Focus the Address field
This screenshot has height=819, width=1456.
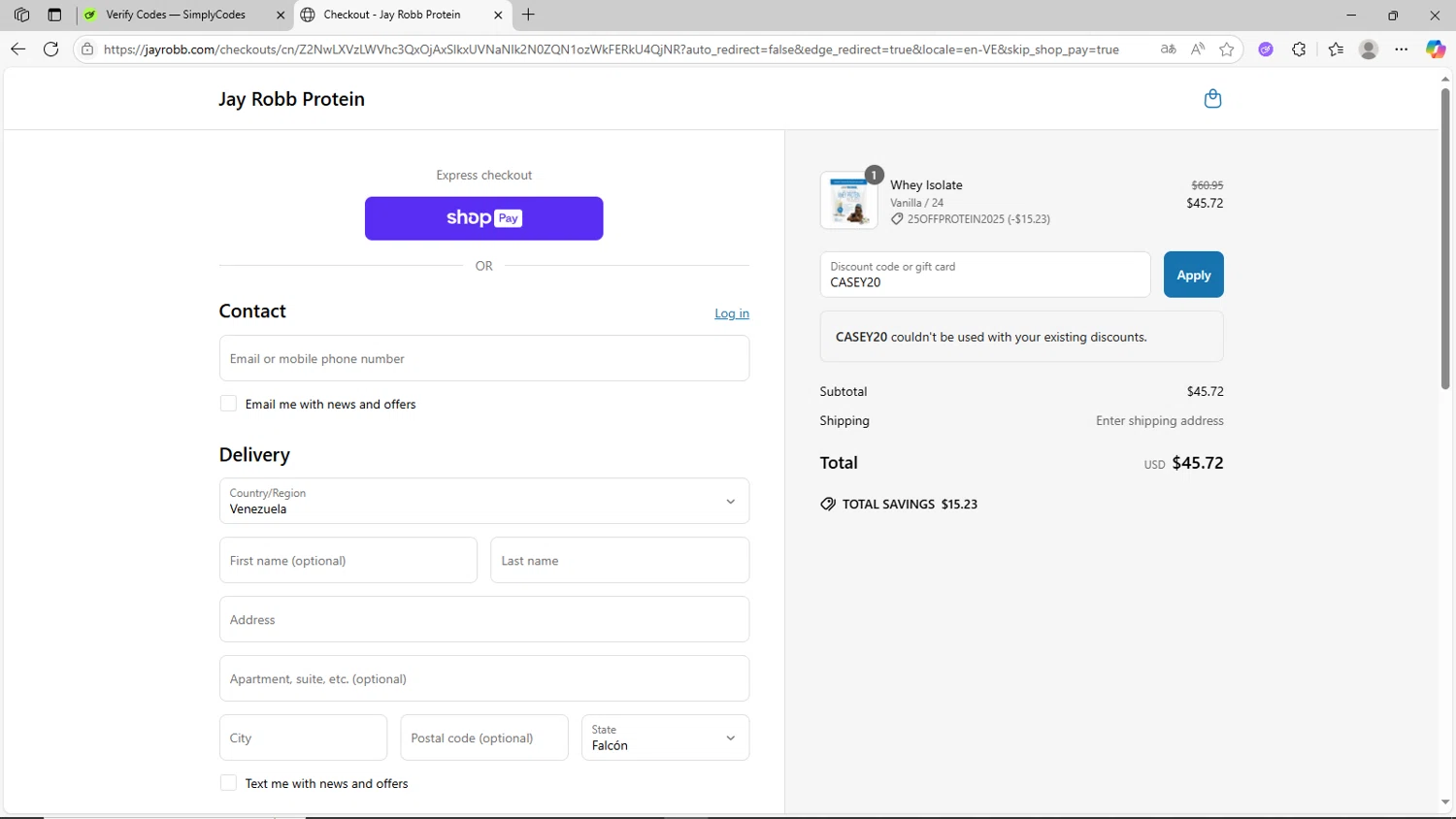click(484, 619)
